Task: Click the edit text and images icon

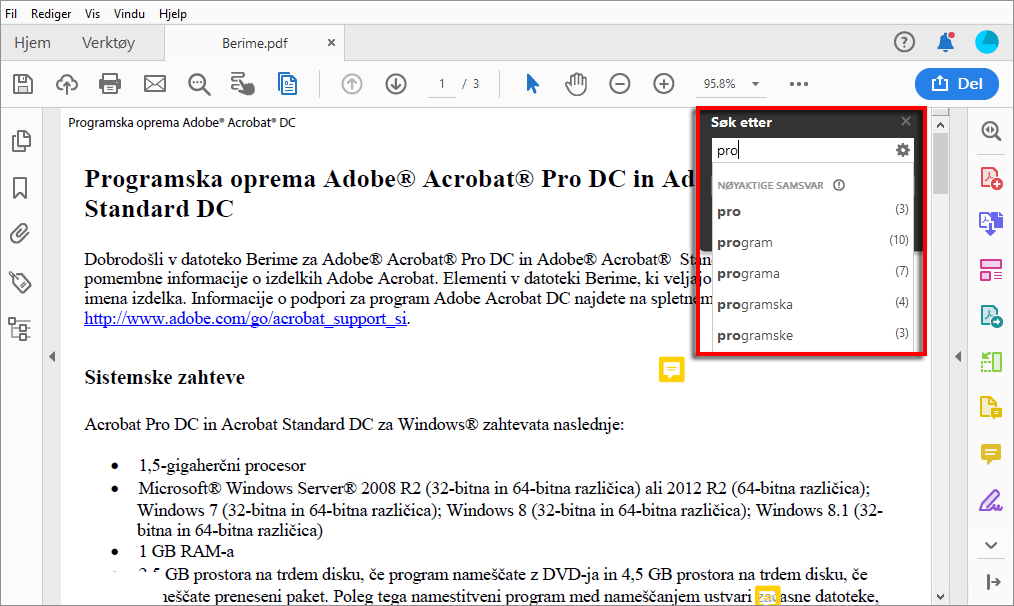Action: pos(243,84)
